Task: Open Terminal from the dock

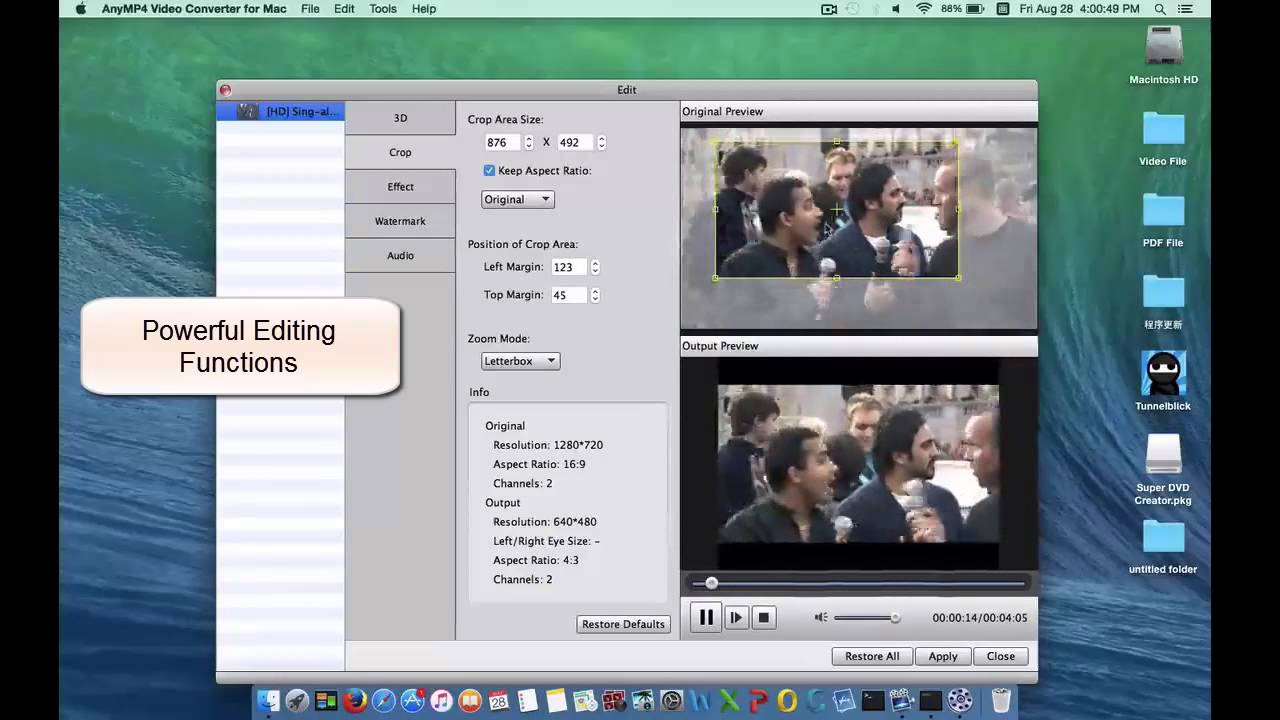Action: tap(873, 701)
